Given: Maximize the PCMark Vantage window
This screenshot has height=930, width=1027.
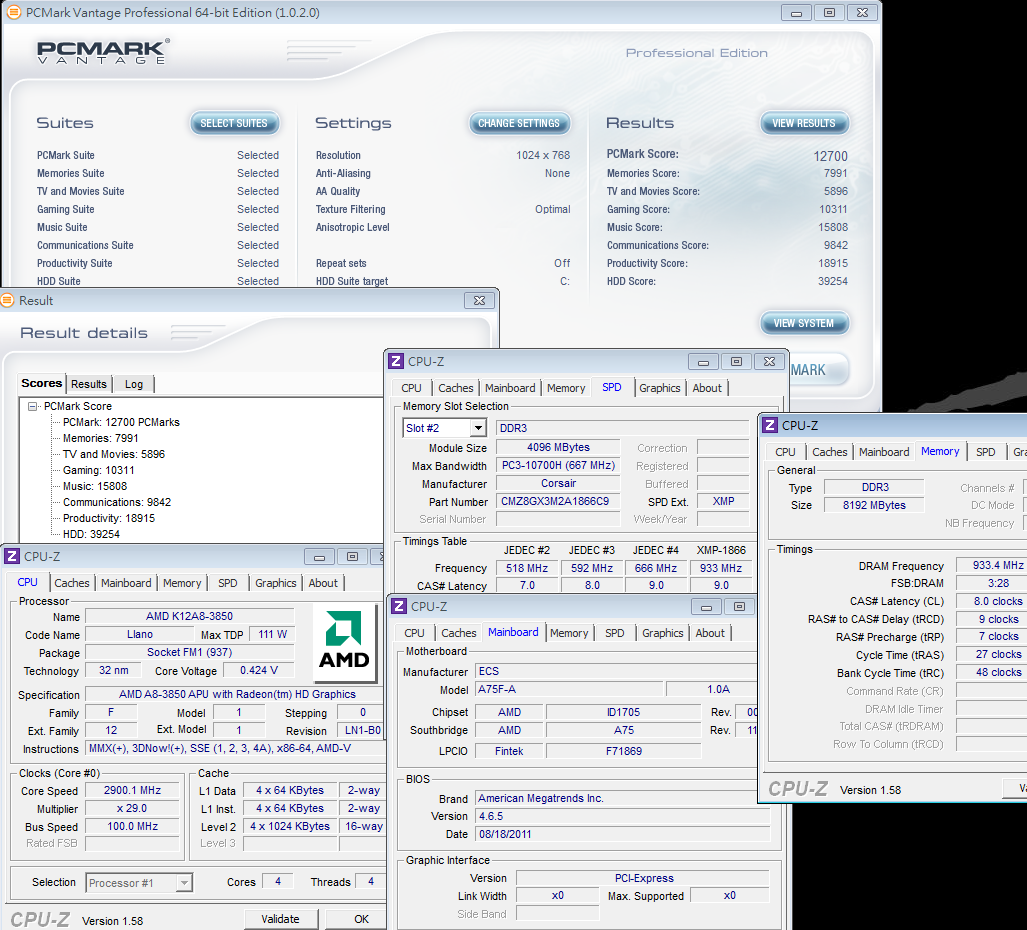Looking at the screenshot, I should [829, 12].
